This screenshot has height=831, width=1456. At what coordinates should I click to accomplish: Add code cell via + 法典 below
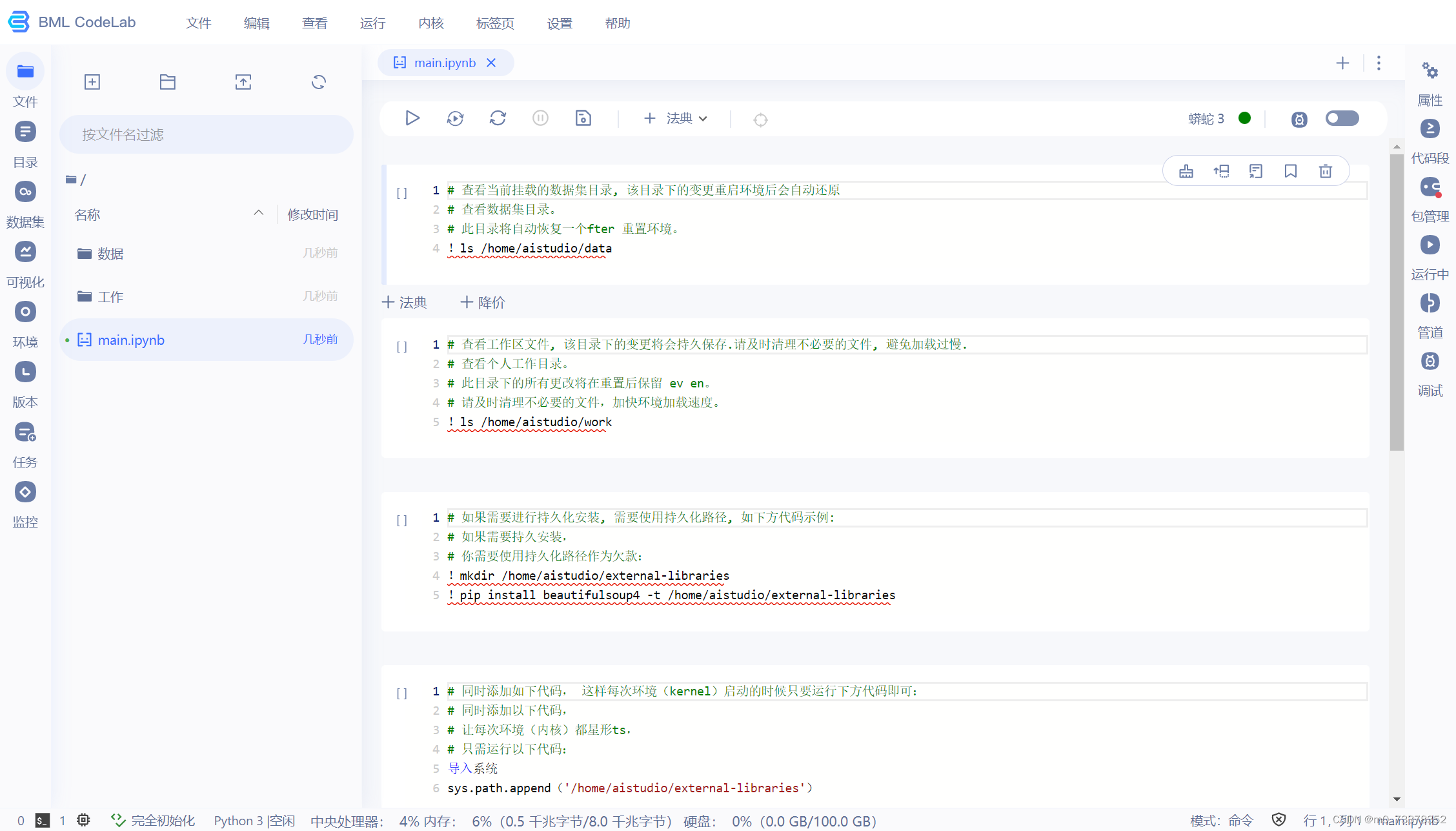(x=405, y=302)
